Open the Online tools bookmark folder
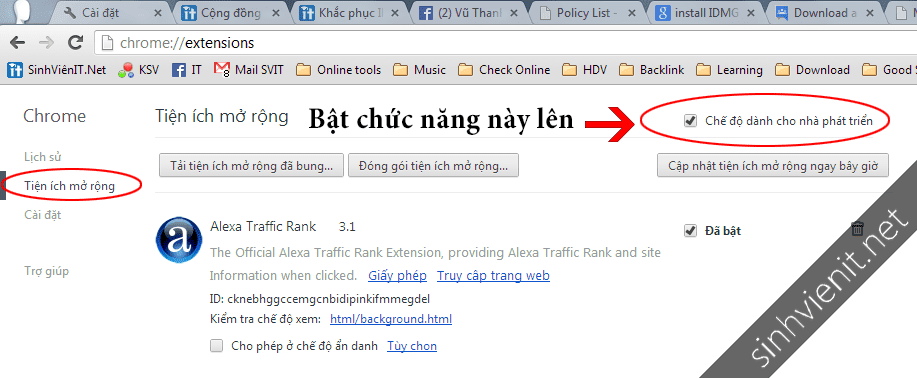Screen dimensions: 917x378 339,70
